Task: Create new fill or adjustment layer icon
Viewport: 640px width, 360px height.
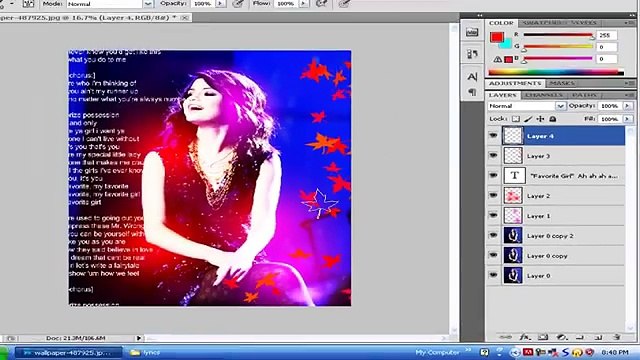Action: [562, 337]
